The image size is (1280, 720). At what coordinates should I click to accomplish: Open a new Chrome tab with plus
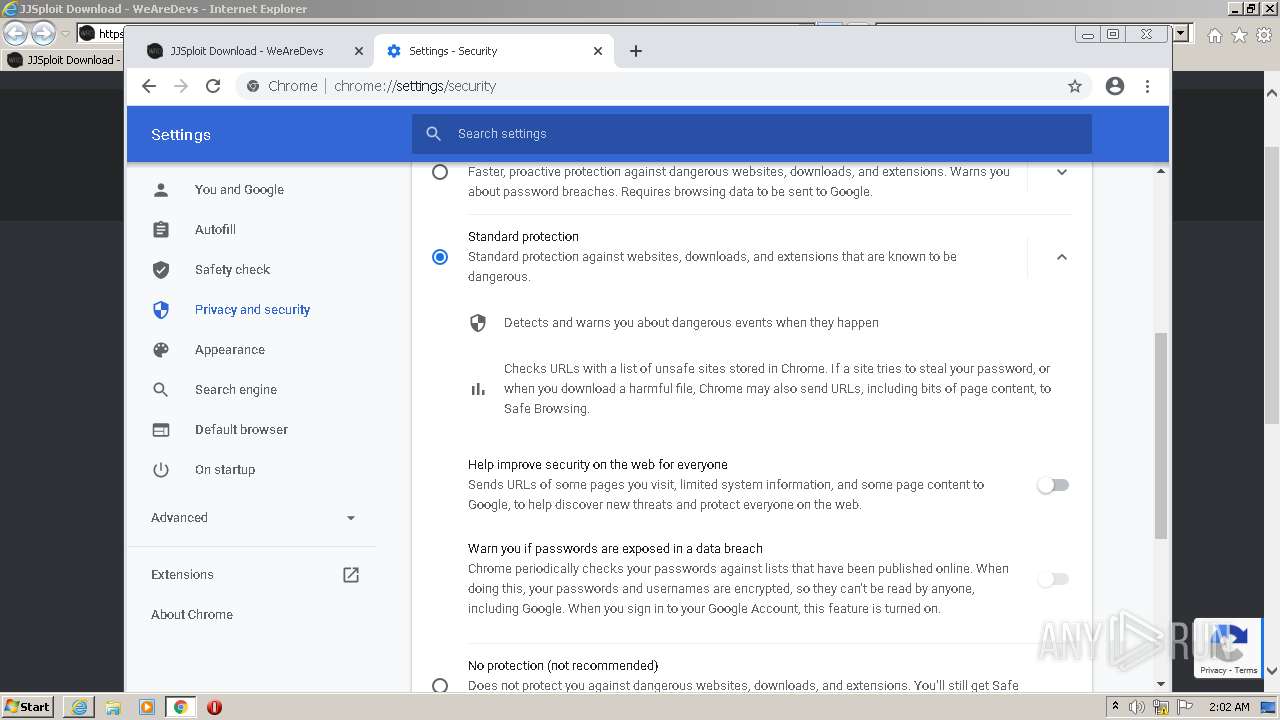tap(636, 51)
